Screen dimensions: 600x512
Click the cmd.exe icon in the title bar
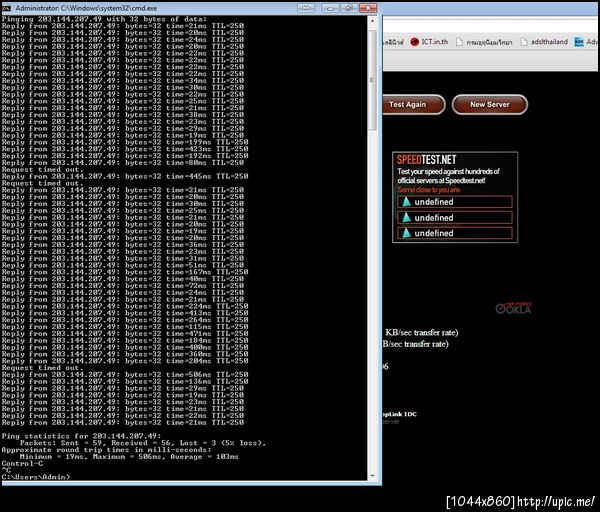click(7, 8)
